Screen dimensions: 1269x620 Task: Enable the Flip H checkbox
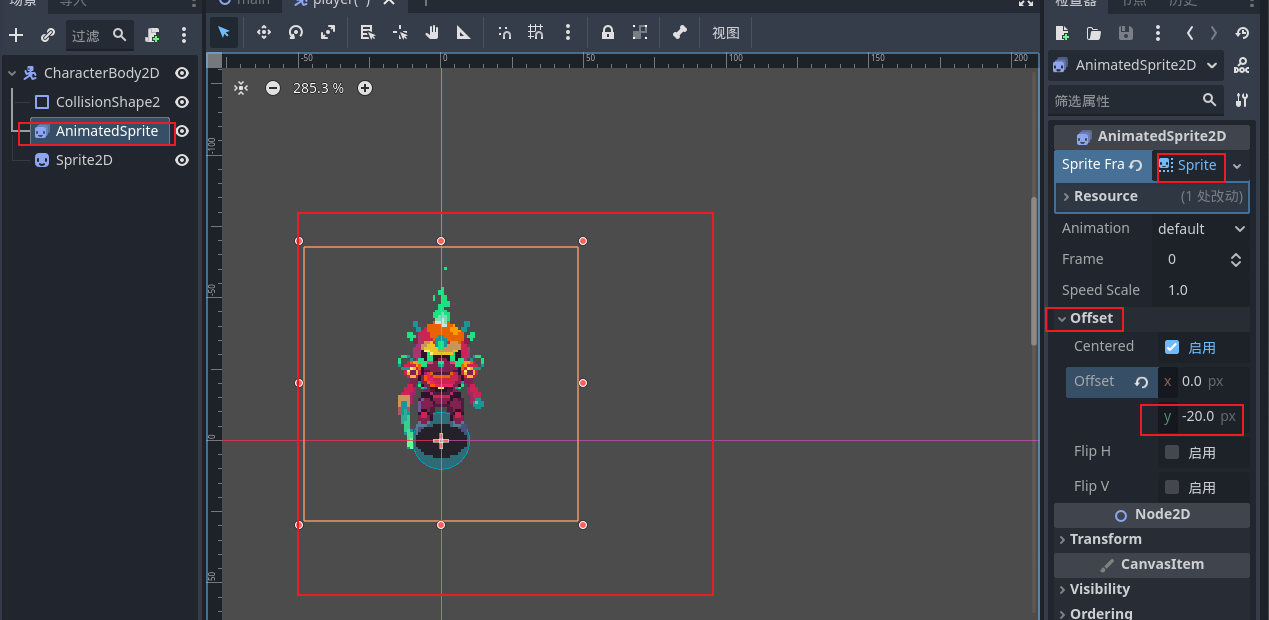(1172, 452)
